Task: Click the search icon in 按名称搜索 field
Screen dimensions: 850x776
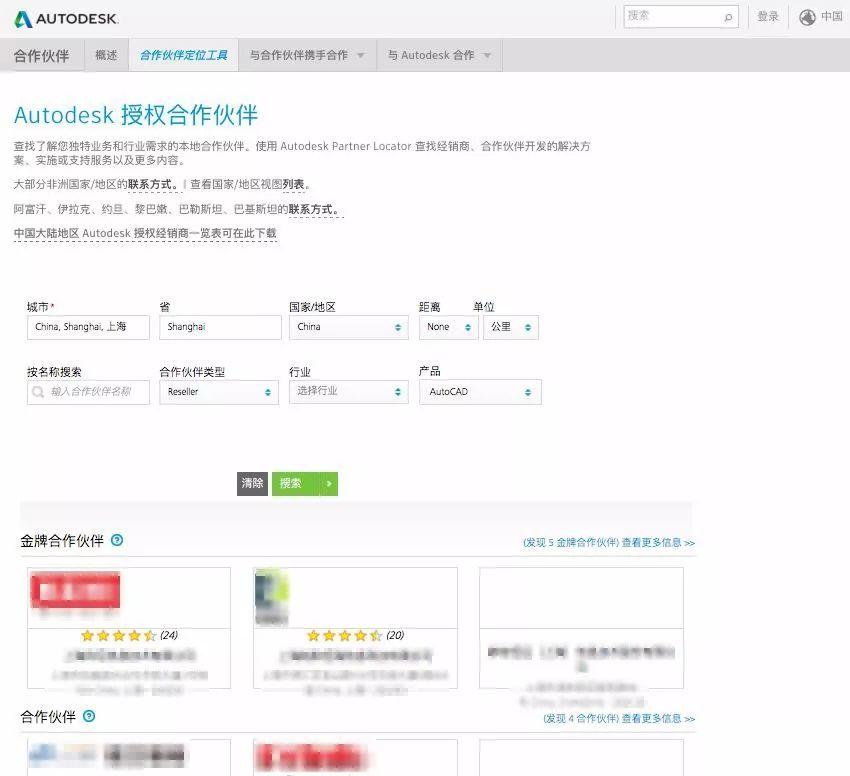Action: tap(37, 392)
